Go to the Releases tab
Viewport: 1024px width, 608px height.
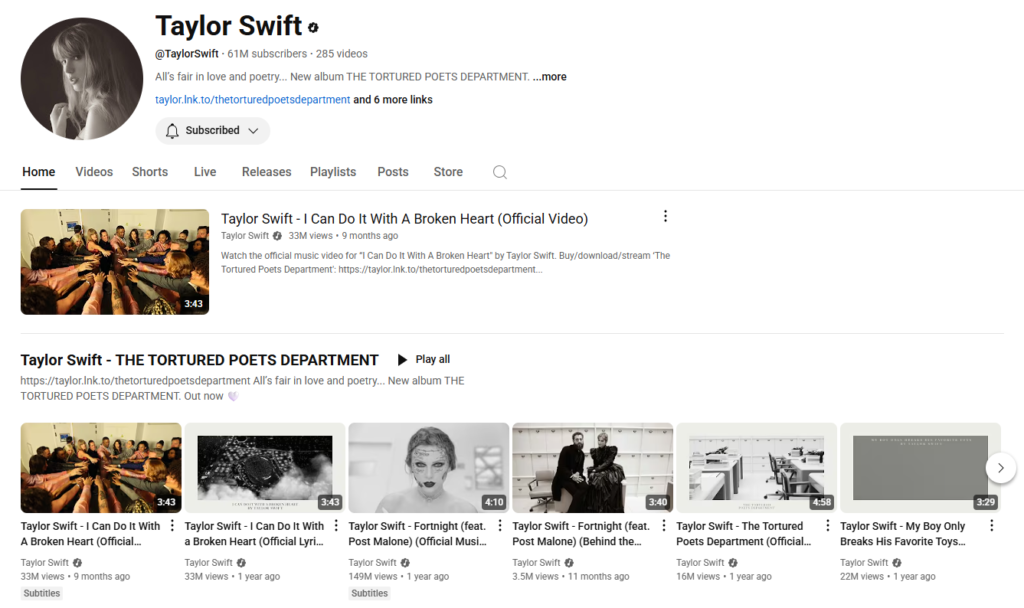tap(266, 172)
